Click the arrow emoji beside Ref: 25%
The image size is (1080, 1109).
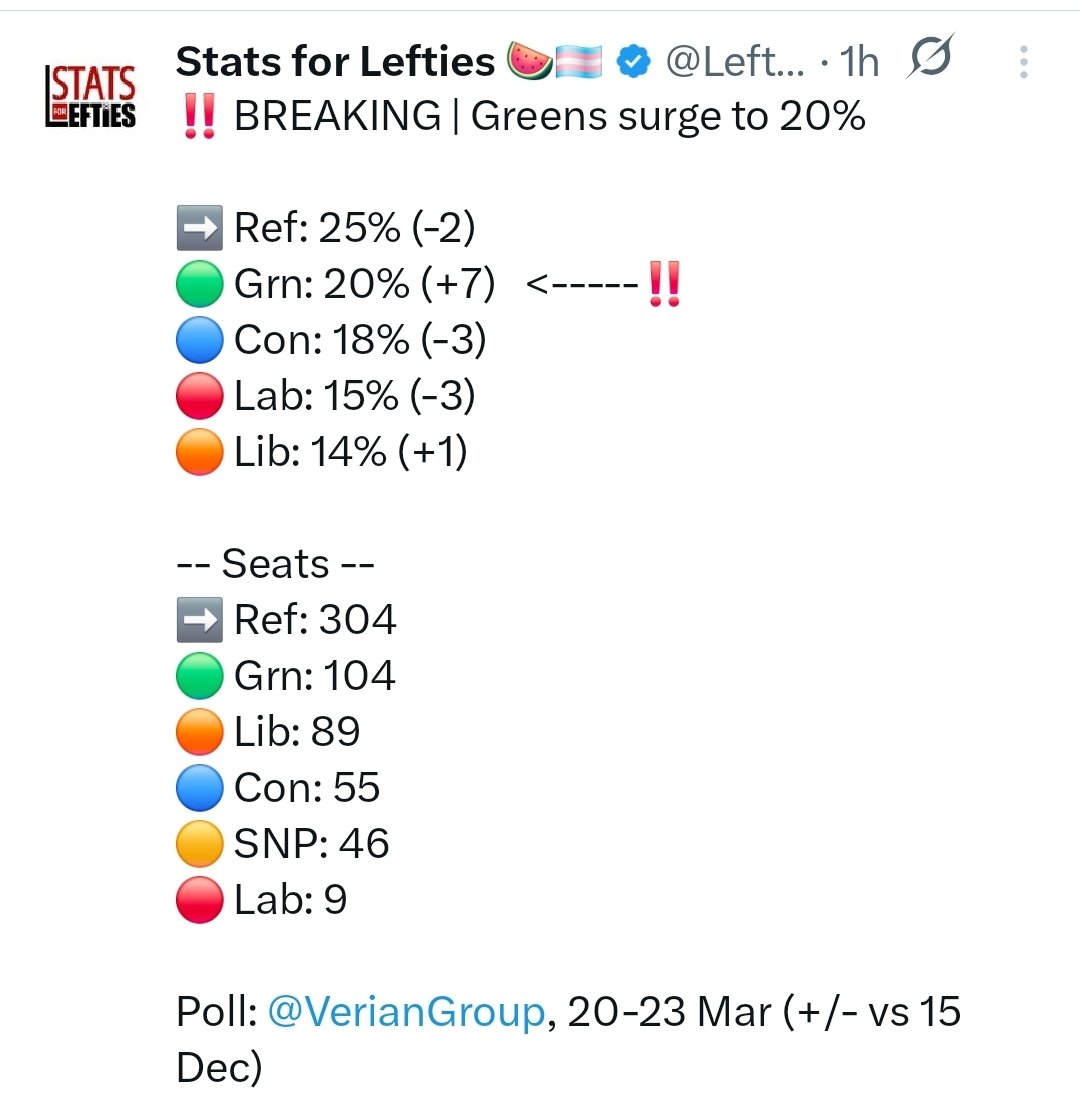tap(198, 230)
